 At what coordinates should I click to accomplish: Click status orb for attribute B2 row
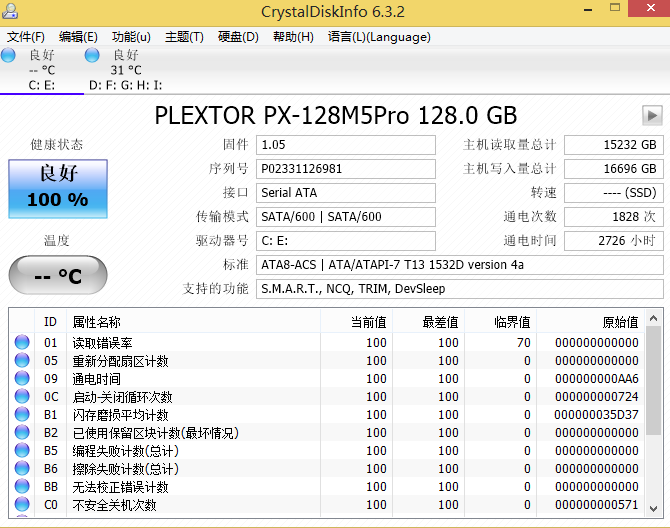(22, 432)
